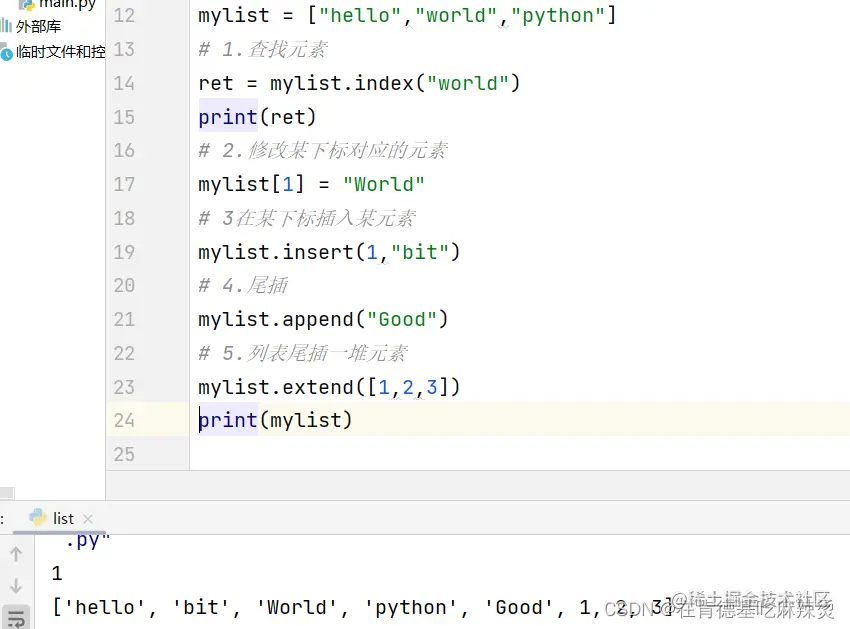Click 'print(ret)' on line 15
Image resolution: width=850 pixels, height=629 pixels.
(257, 117)
